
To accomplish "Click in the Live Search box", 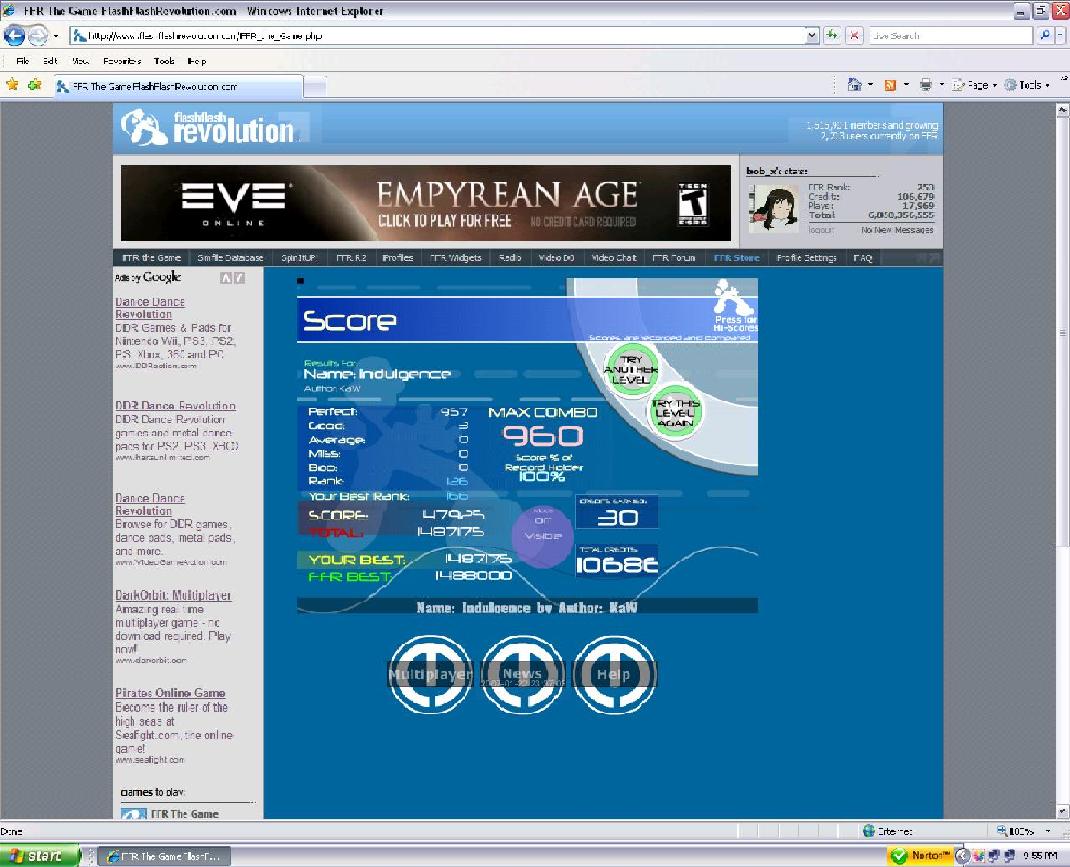I will tap(951, 35).
